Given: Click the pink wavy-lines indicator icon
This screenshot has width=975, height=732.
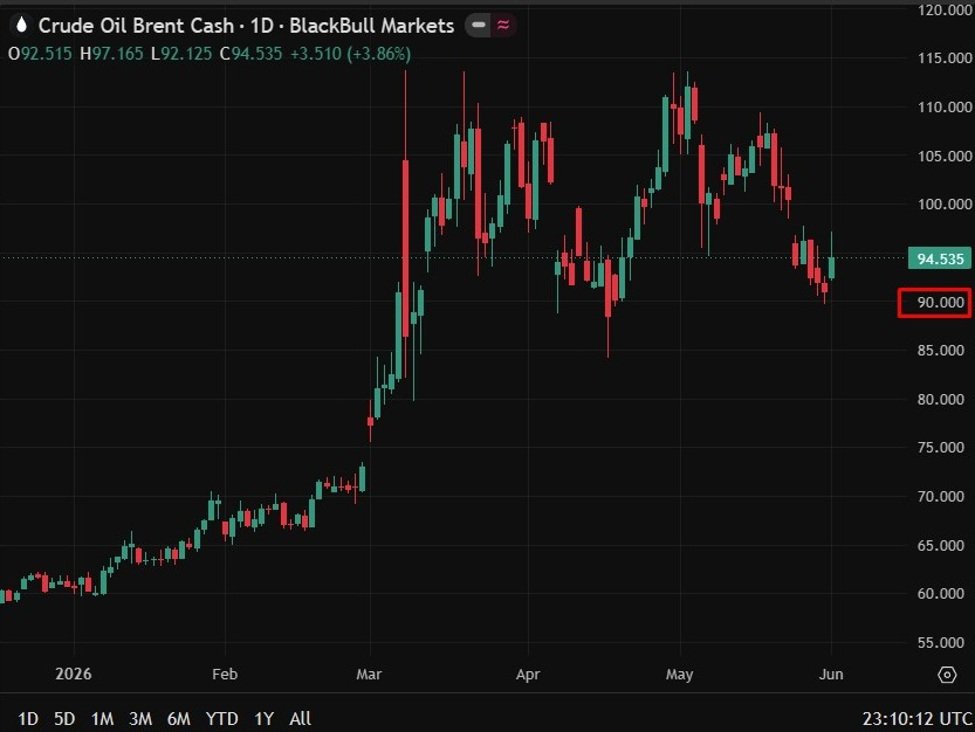Looking at the screenshot, I should coord(503,25).
